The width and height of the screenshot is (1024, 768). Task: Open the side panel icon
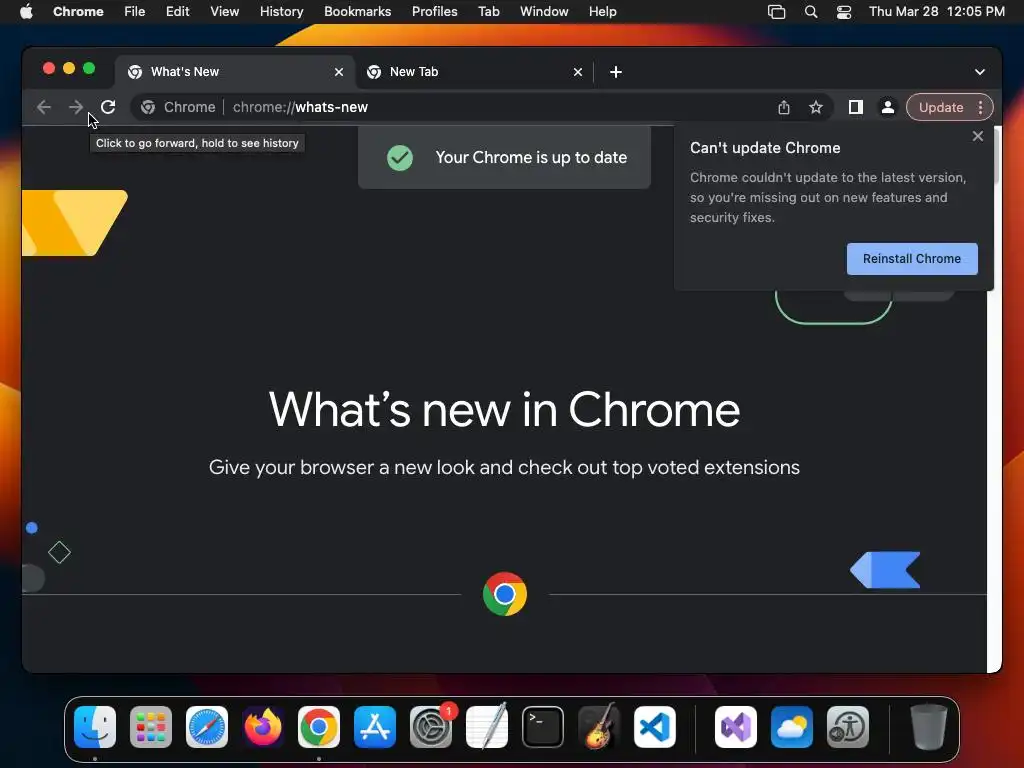click(856, 107)
